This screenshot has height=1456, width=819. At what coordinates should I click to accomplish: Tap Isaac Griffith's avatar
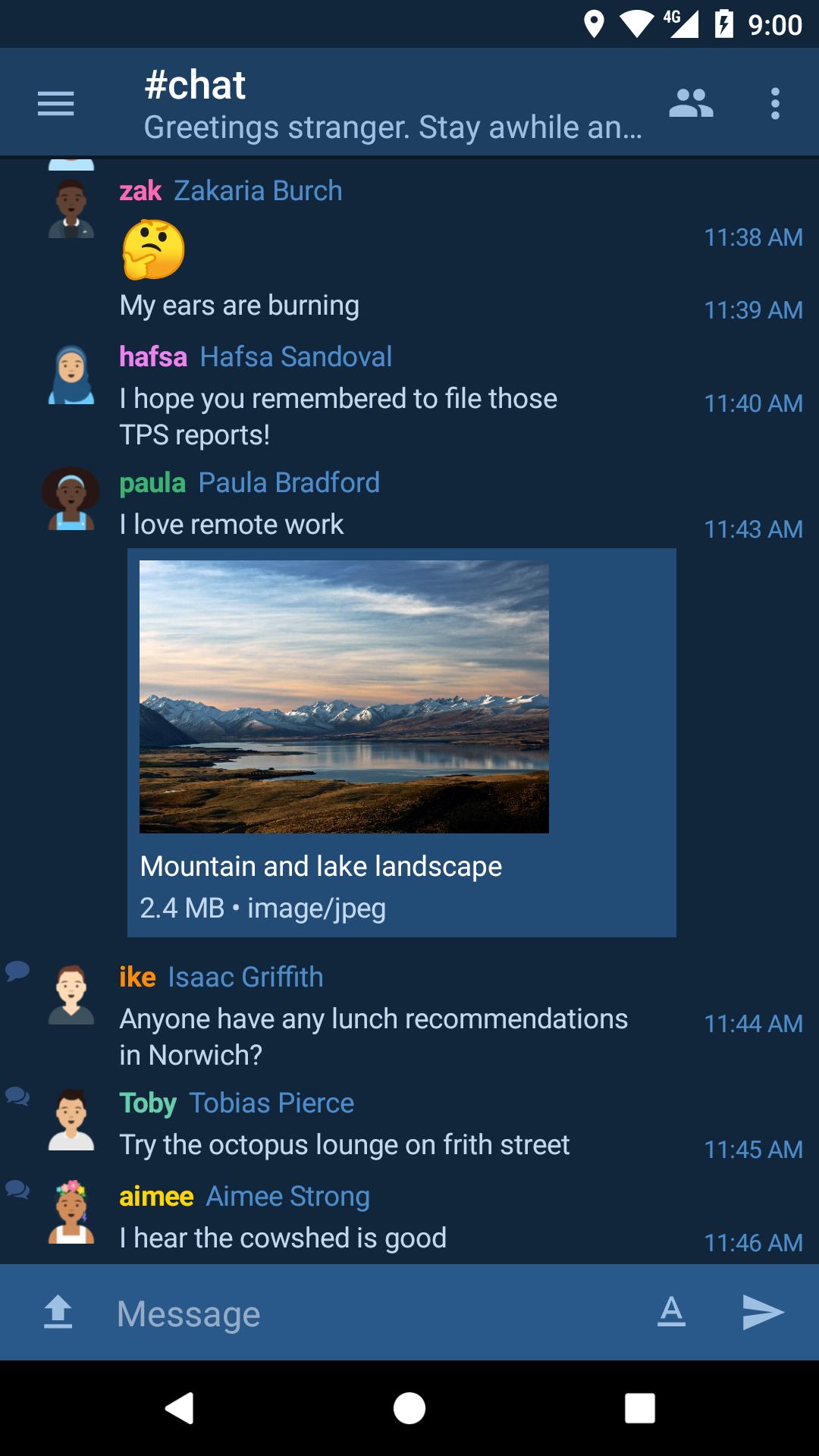(x=71, y=995)
